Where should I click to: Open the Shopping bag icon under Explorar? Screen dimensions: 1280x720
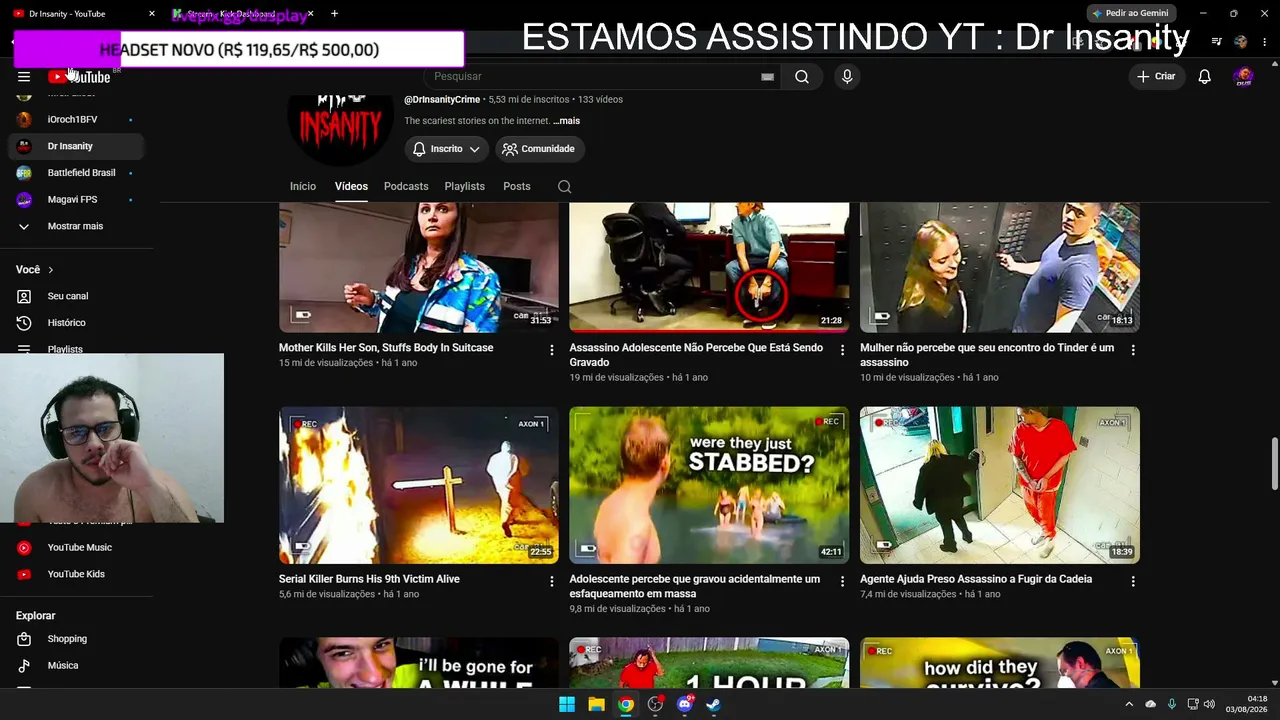pyautogui.click(x=24, y=639)
